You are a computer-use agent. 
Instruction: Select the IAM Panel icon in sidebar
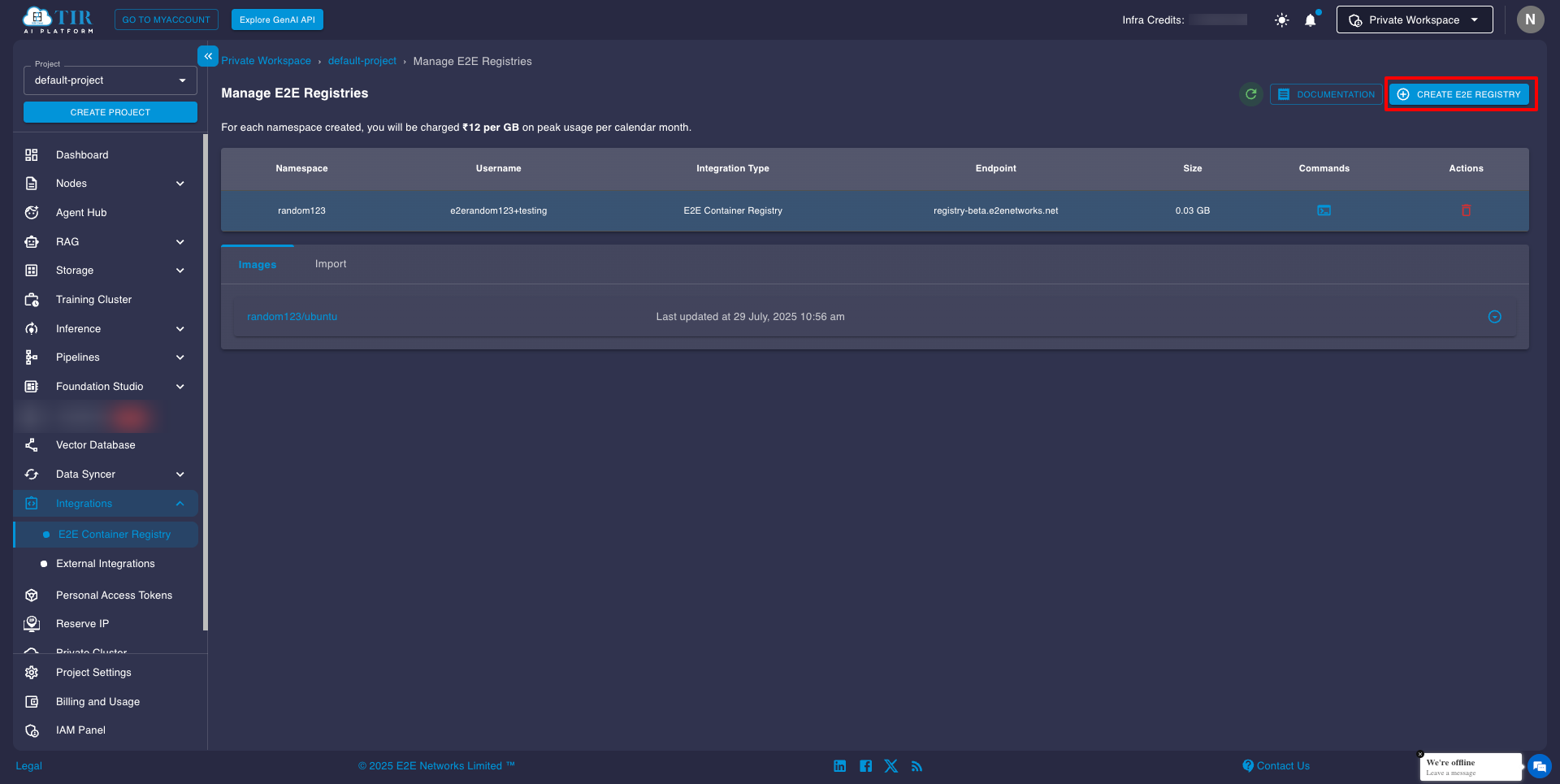(31, 730)
